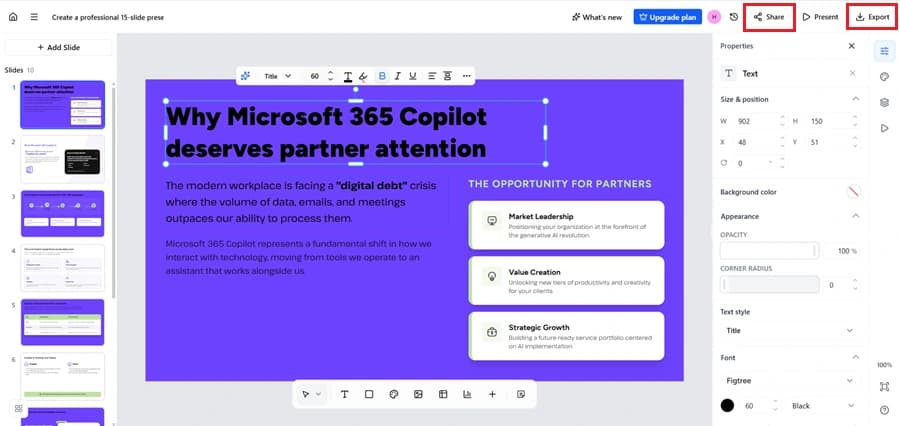900x426 pixels.
Task: Open text color tool in floating toolbar
Action: pyautogui.click(x=348, y=76)
